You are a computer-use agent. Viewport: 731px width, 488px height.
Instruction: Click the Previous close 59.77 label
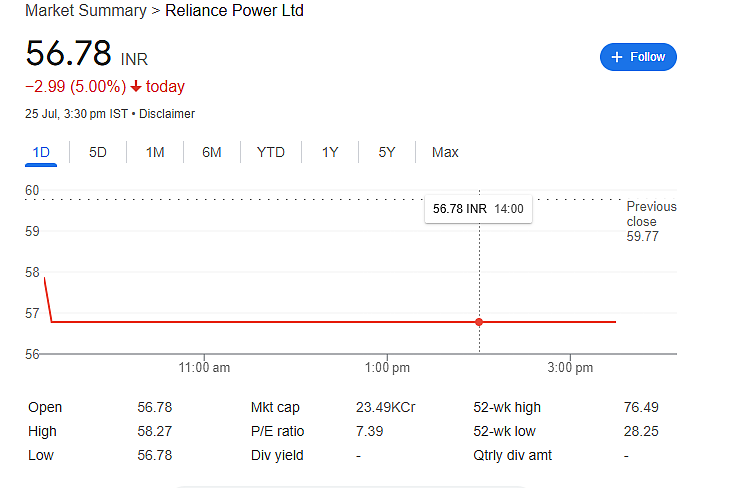pos(651,221)
